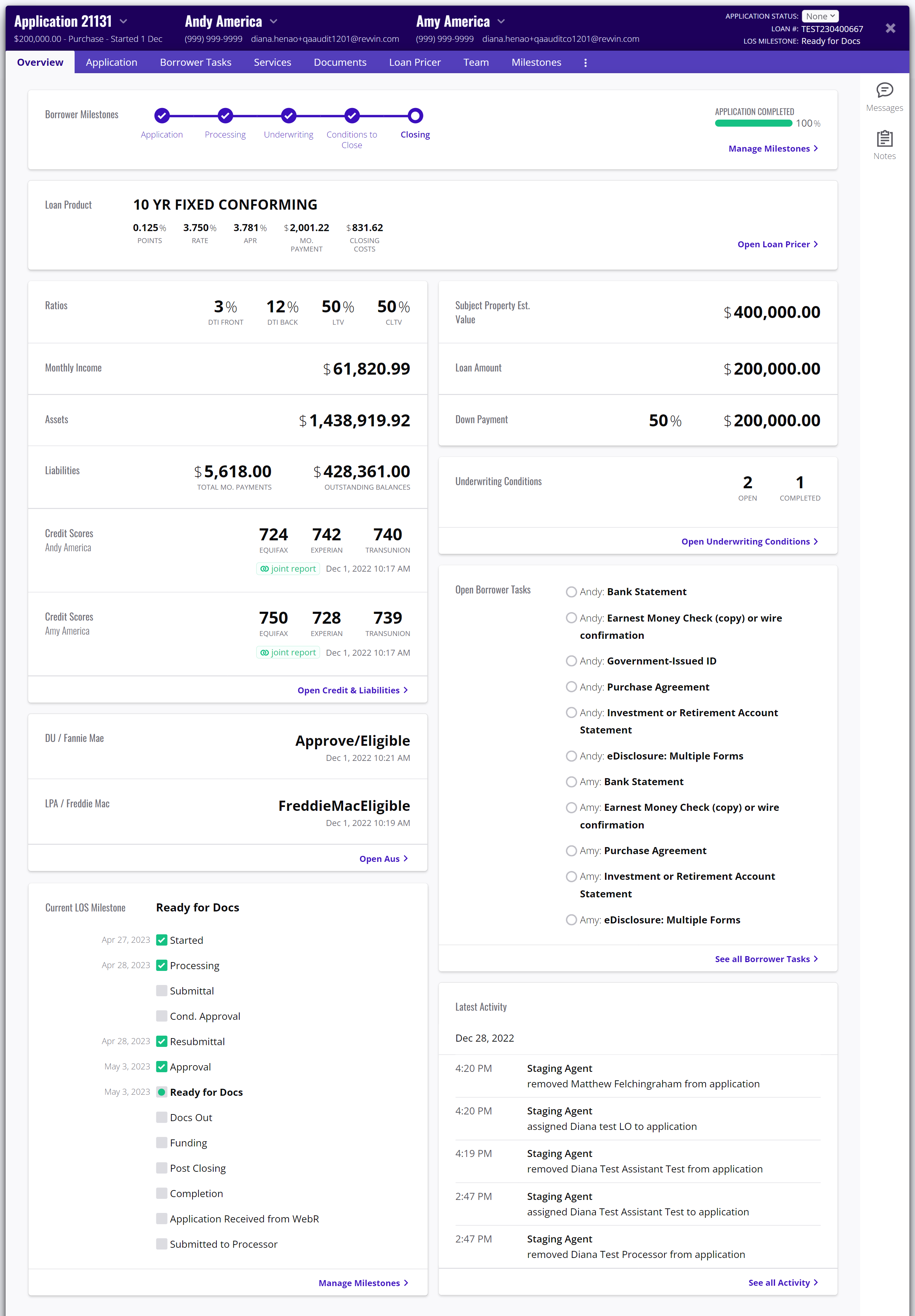Expand the Application 21131 chevron

[123, 22]
